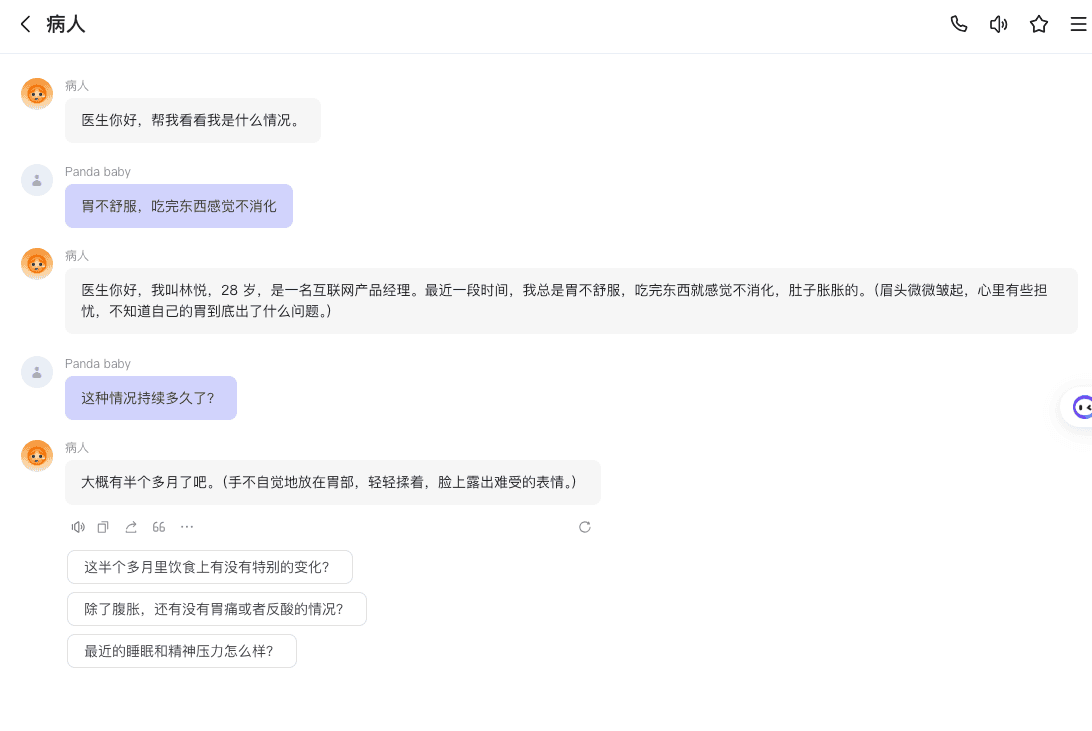The height and width of the screenshot is (731, 1092).
Task: Click the purple 这种情况持续多久了 message bubble
Action: pyautogui.click(x=150, y=398)
